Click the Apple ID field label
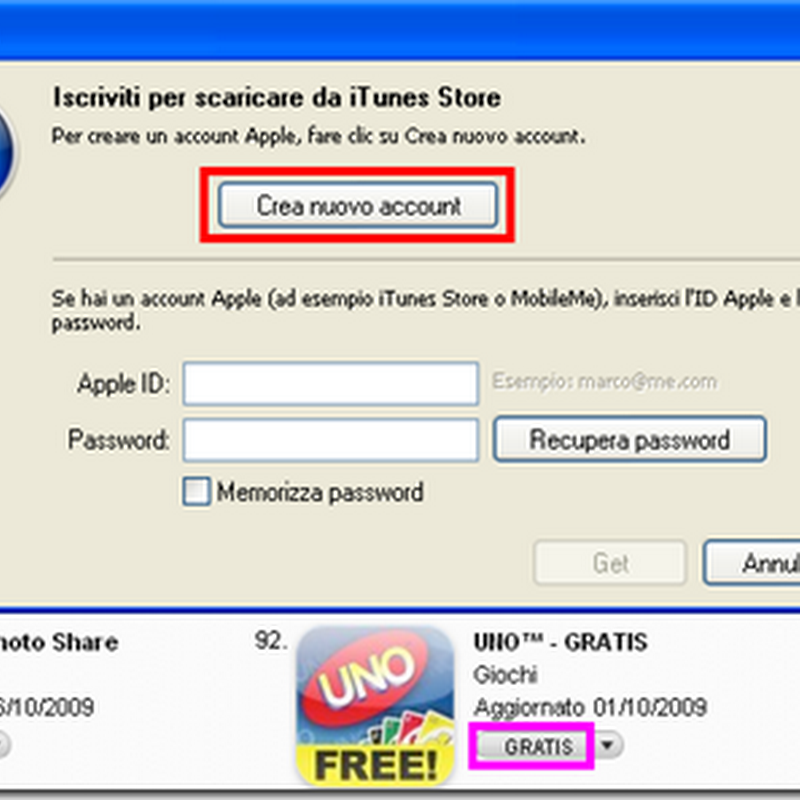800x800 pixels. pyautogui.click(x=122, y=384)
